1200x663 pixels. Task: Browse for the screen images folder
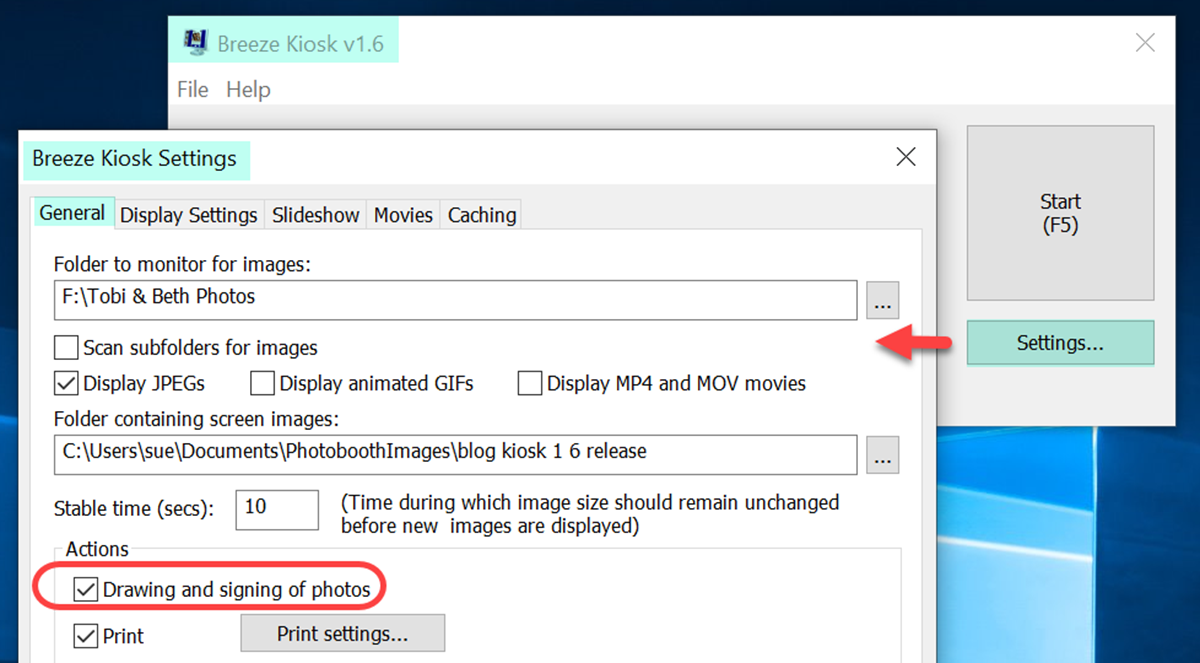click(882, 454)
